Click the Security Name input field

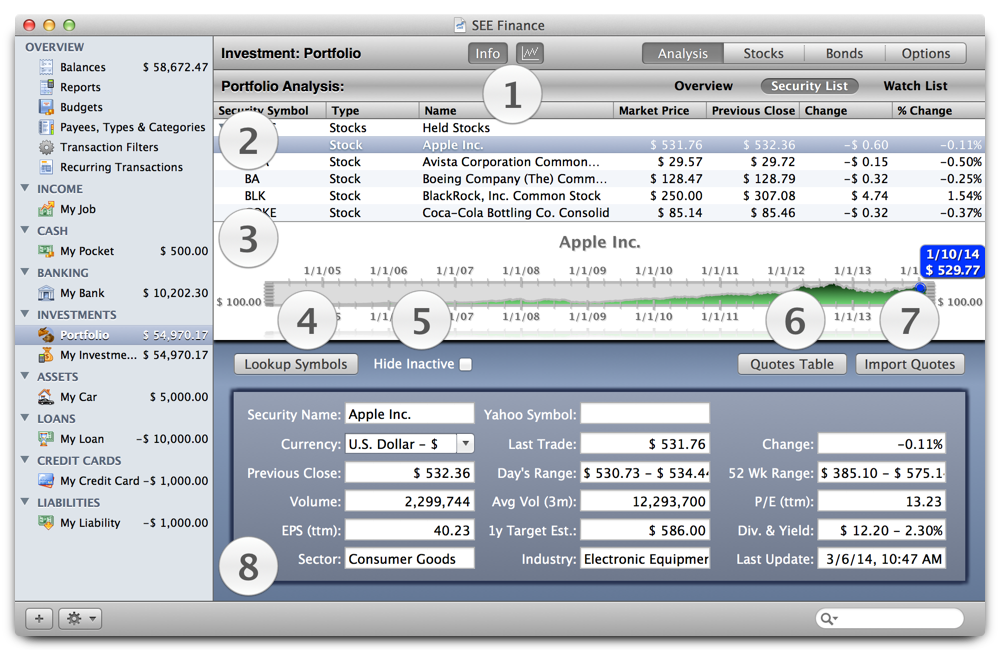[x=409, y=414]
